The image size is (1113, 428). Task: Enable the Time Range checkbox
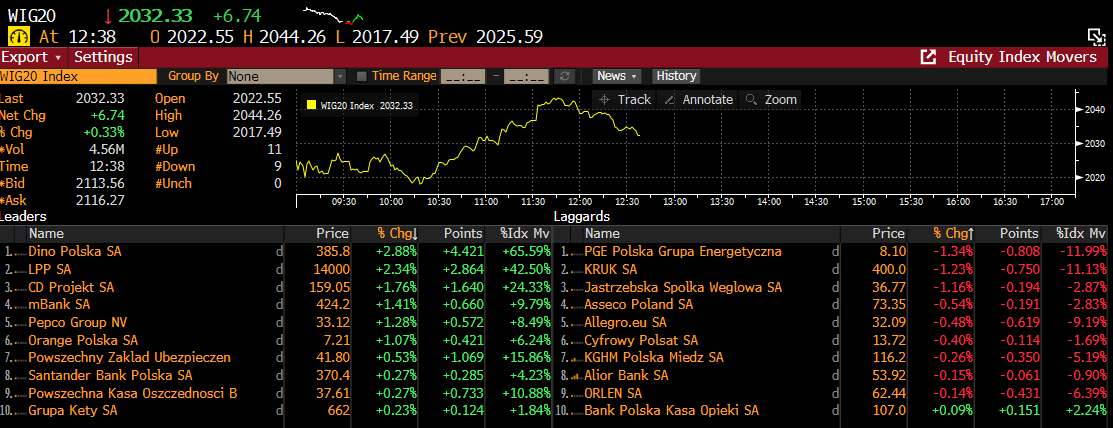point(361,76)
